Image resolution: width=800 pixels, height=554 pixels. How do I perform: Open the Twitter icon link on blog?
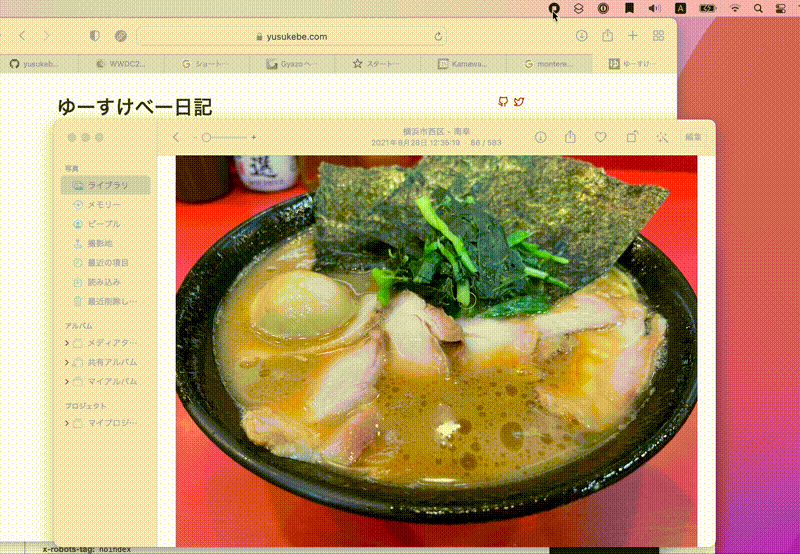click(519, 102)
